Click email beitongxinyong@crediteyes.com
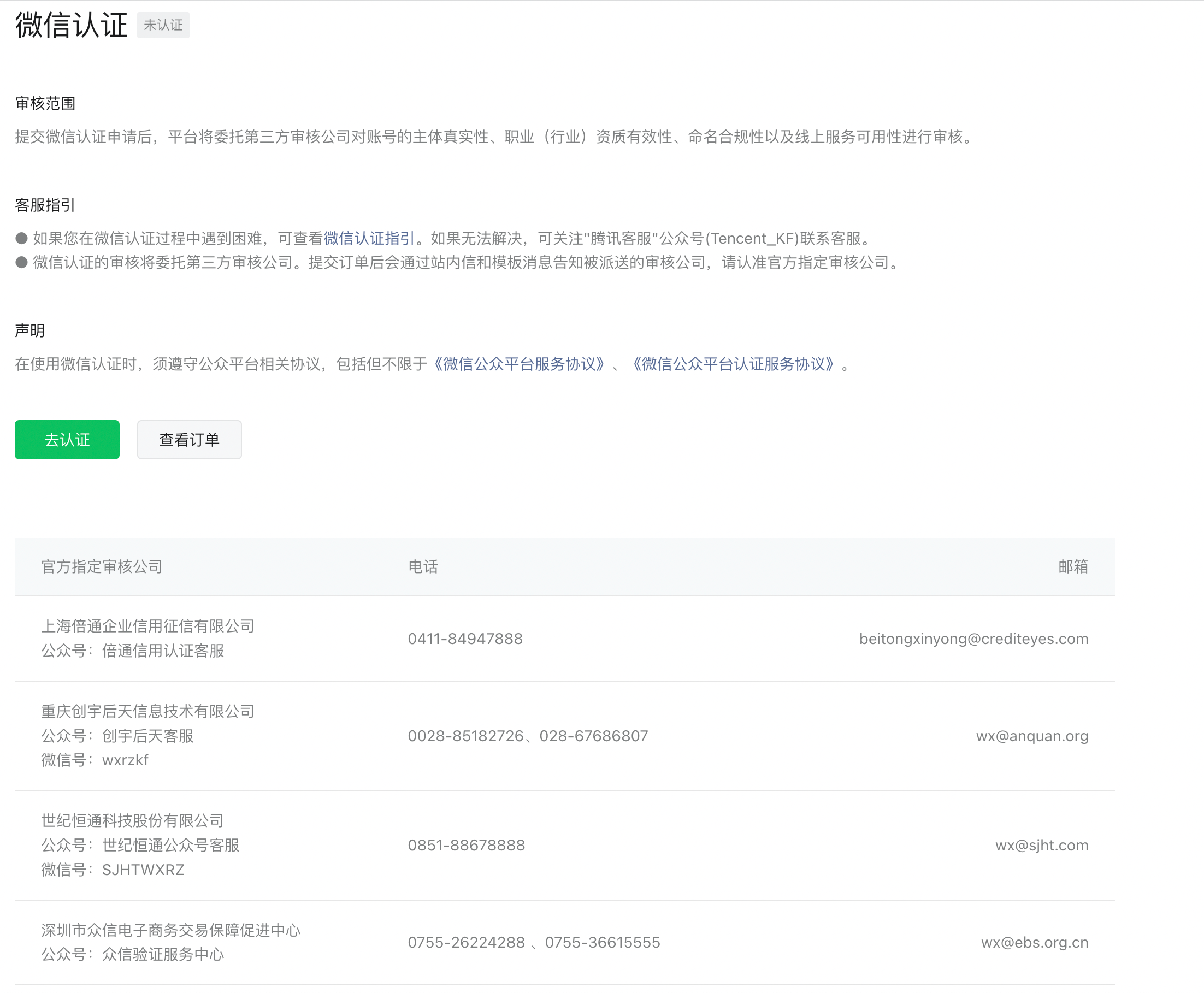The width and height of the screenshot is (1204, 993). coord(973,639)
